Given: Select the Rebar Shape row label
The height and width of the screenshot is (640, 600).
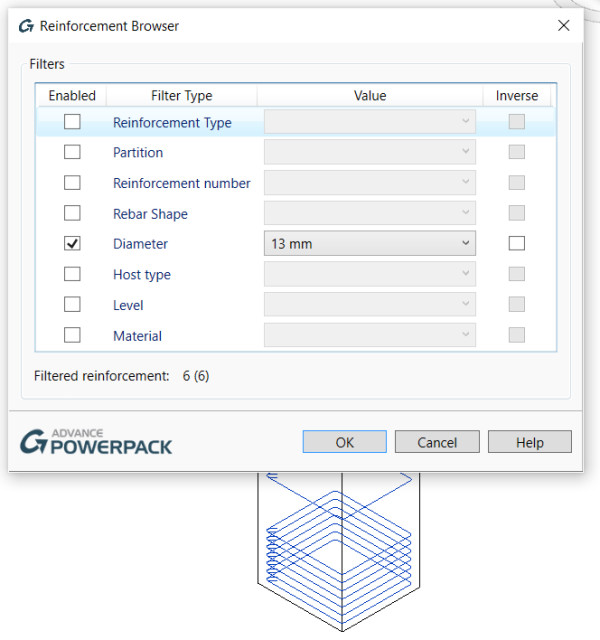Looking at the screenshot, I should 150,214.
